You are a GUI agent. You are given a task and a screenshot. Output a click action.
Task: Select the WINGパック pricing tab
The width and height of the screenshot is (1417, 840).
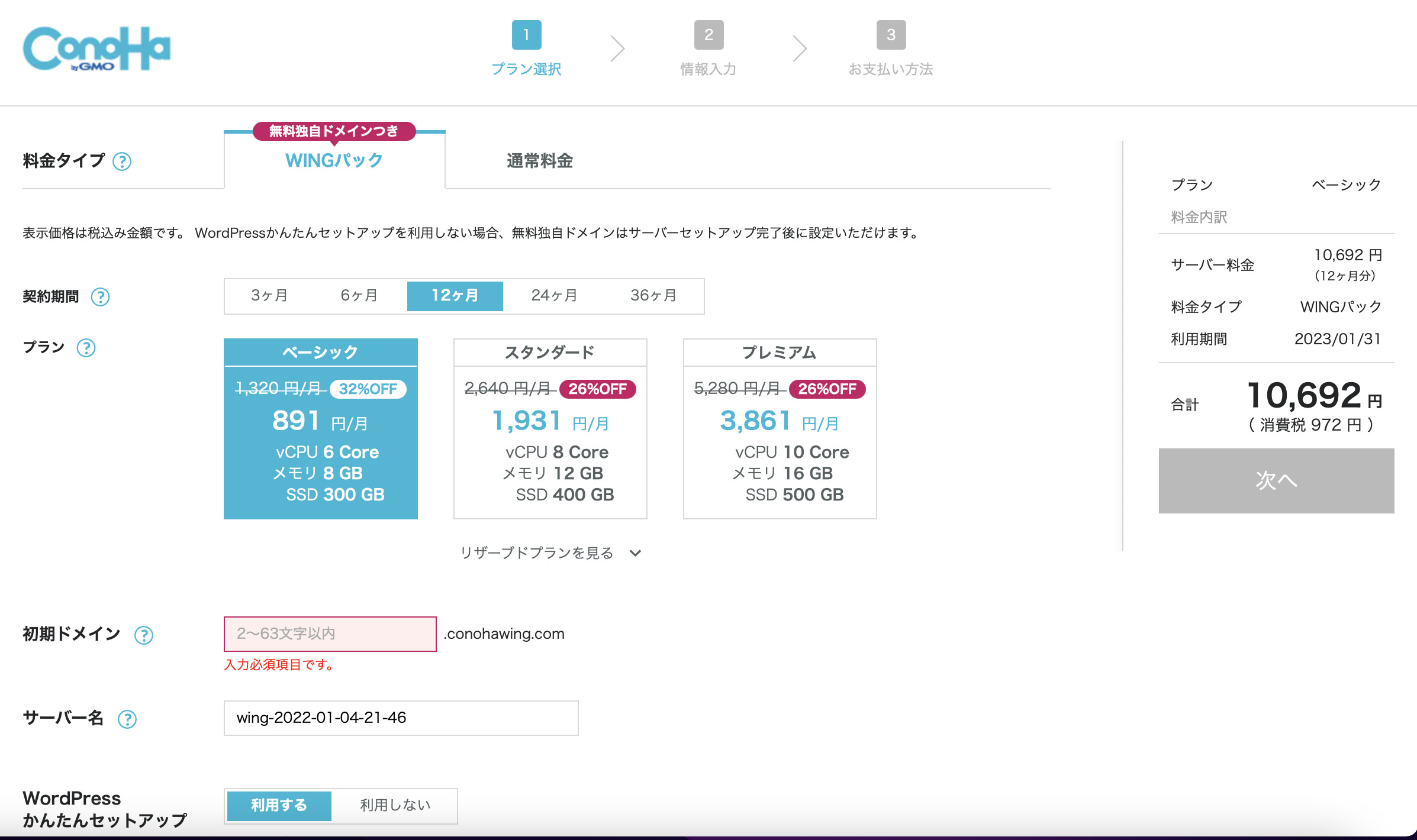[334, 160]
